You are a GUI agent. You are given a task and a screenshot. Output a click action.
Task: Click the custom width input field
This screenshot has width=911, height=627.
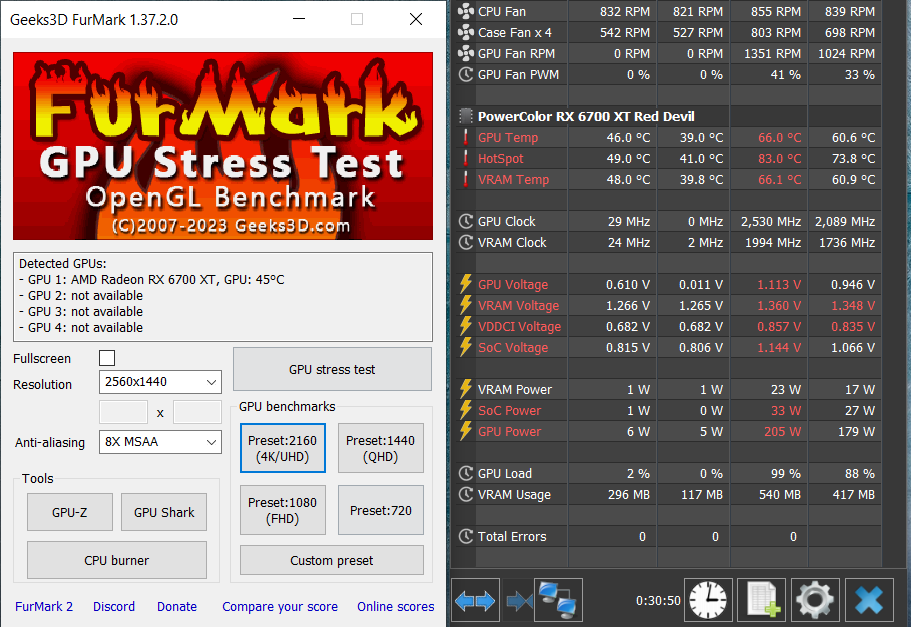(123, 412)
